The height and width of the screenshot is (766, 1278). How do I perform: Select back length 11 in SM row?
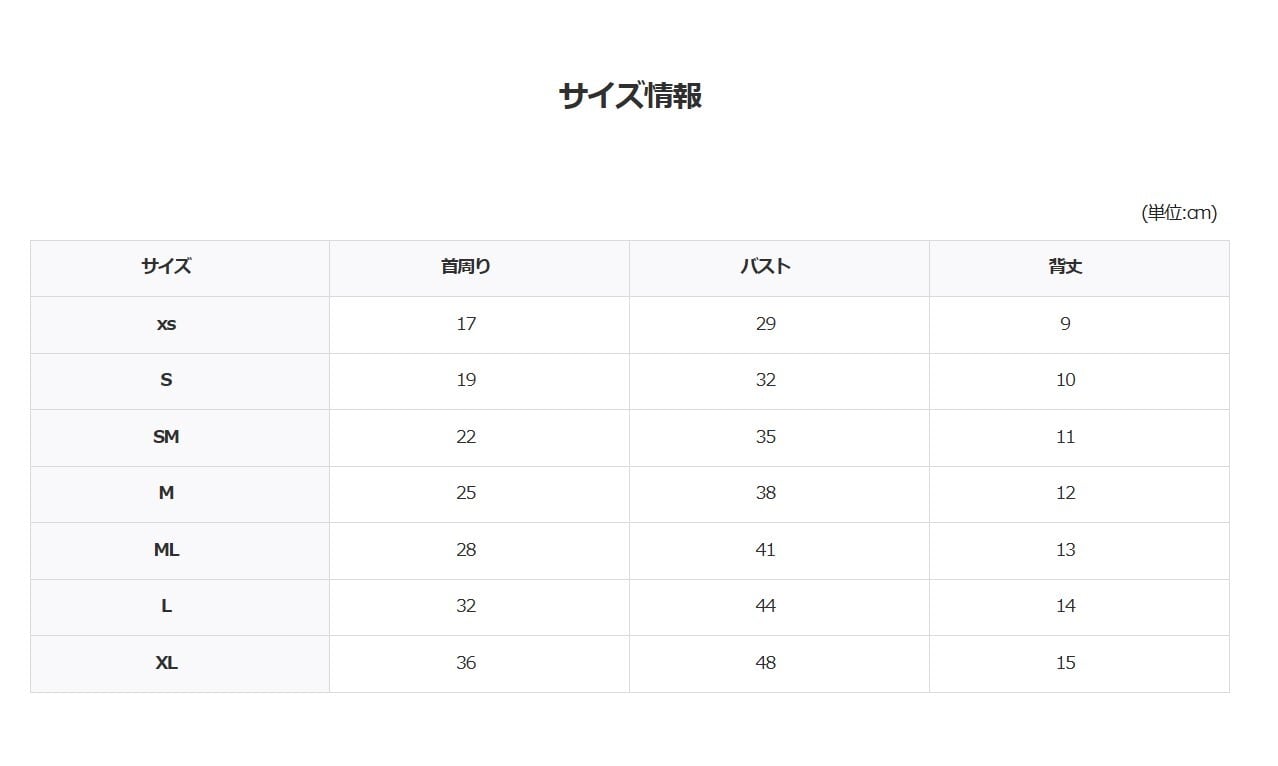pos(1066,437)
